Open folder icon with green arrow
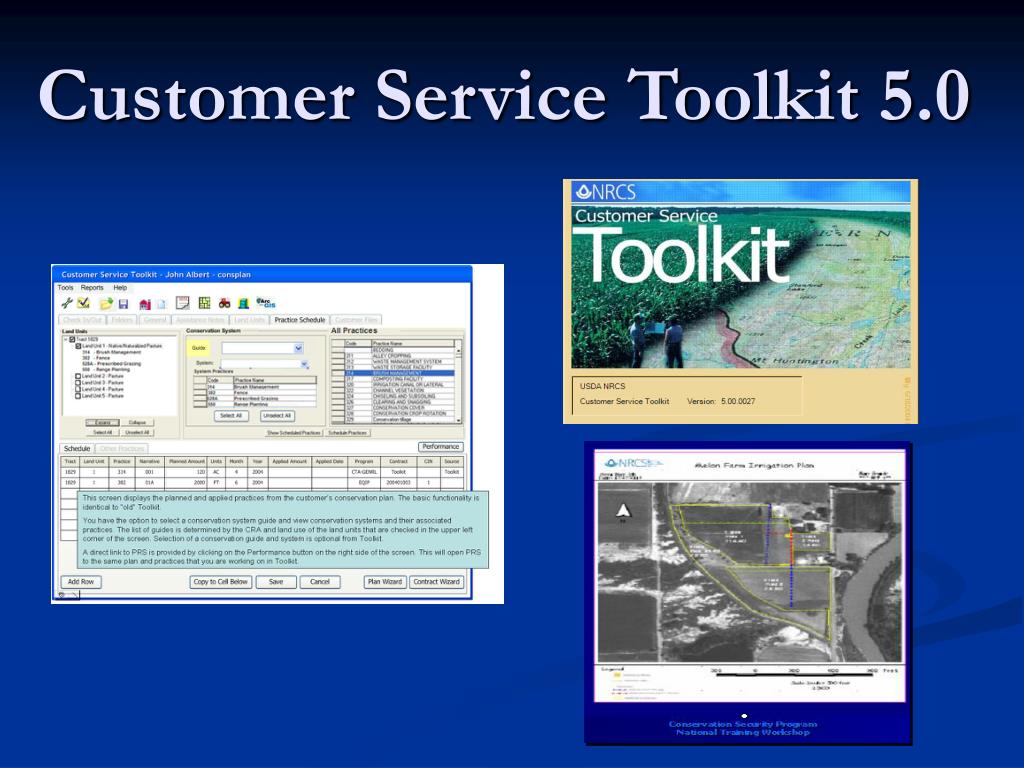 pos(106,304)
